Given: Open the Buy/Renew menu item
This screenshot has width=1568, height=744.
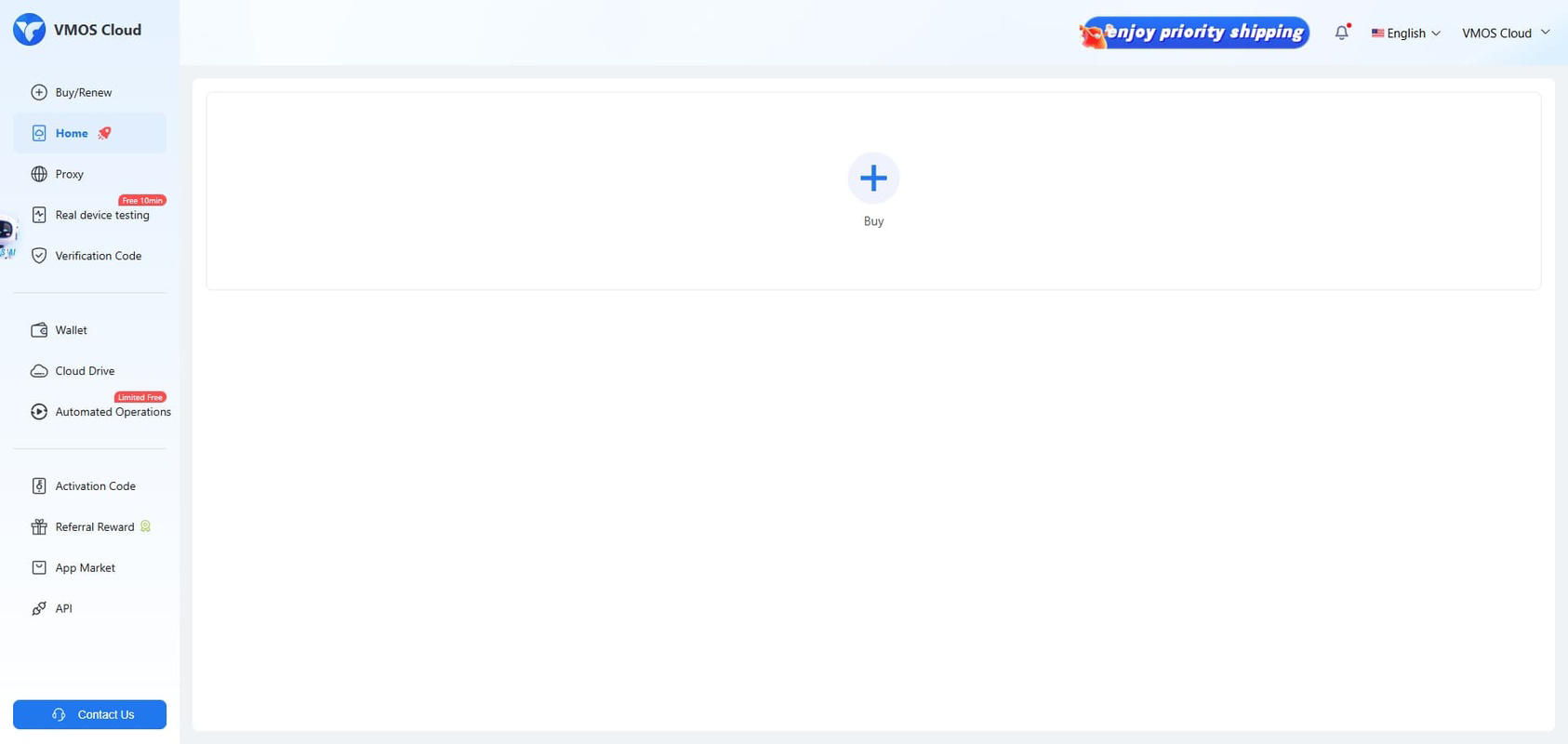Looking at the screenshot, I should (90, 92).
